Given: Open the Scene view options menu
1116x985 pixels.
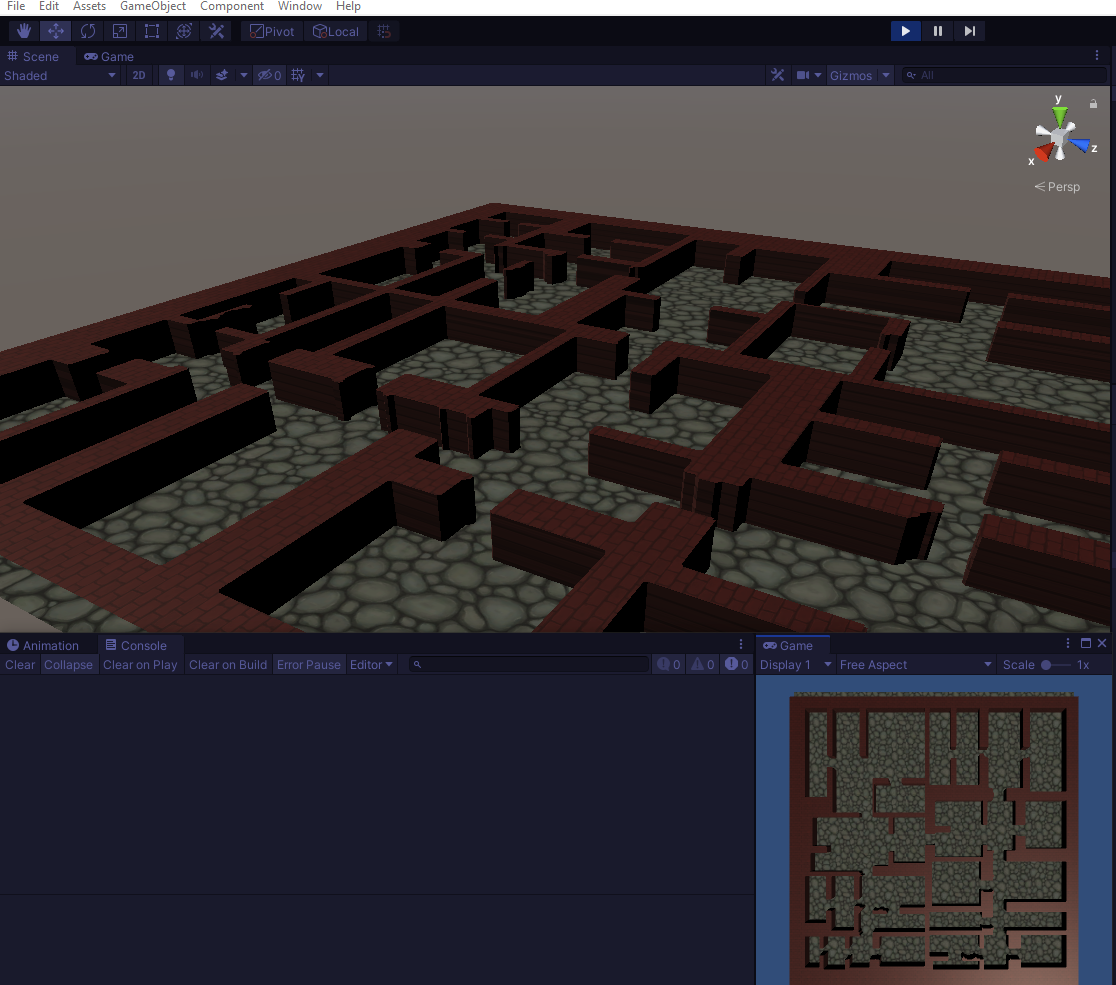Looking at the screenshot, I should 1097,56.
